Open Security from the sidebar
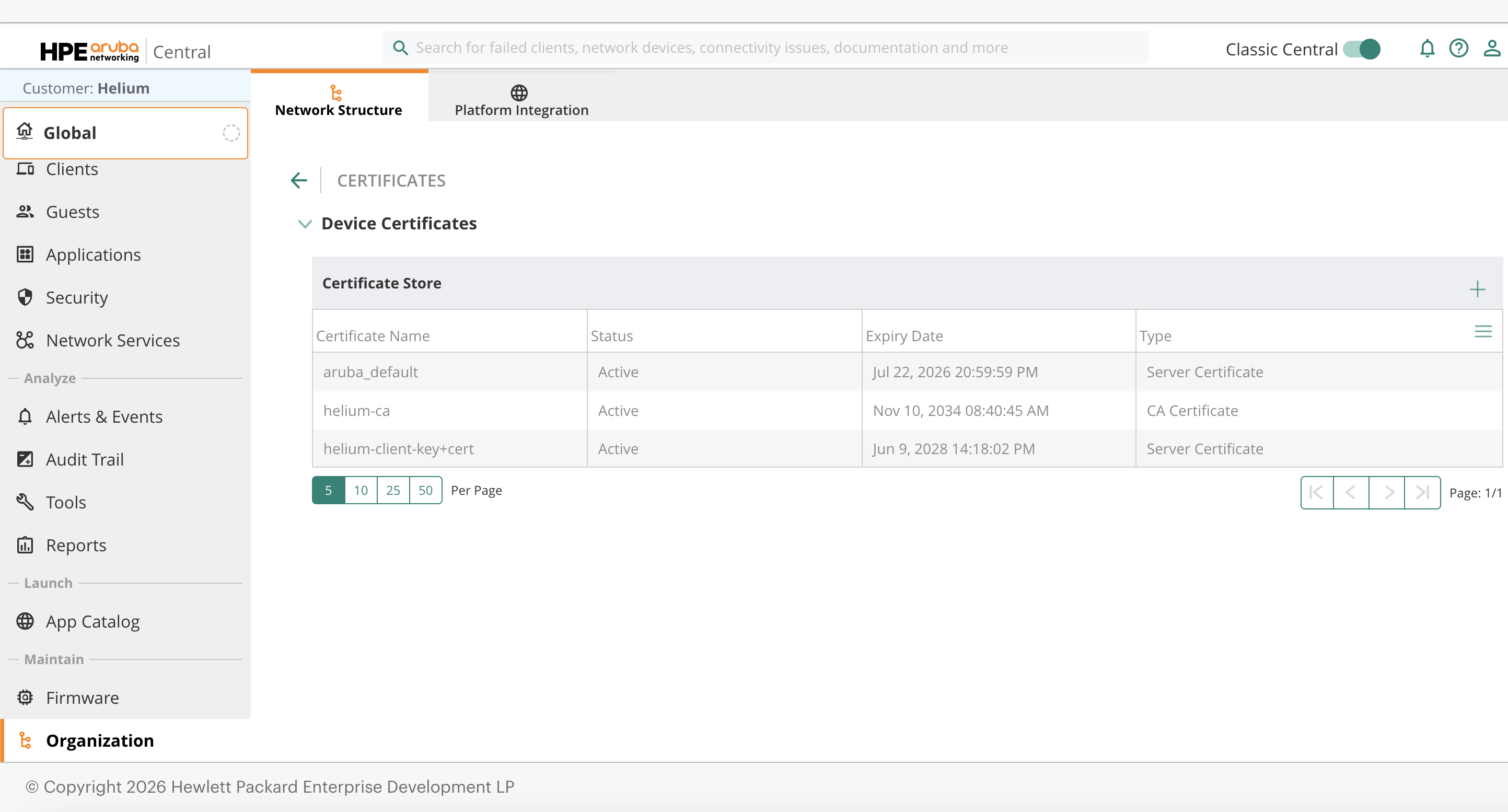The height and width of the screenshot is (812, 1508). pyautogui.click(x=77, y=297)
